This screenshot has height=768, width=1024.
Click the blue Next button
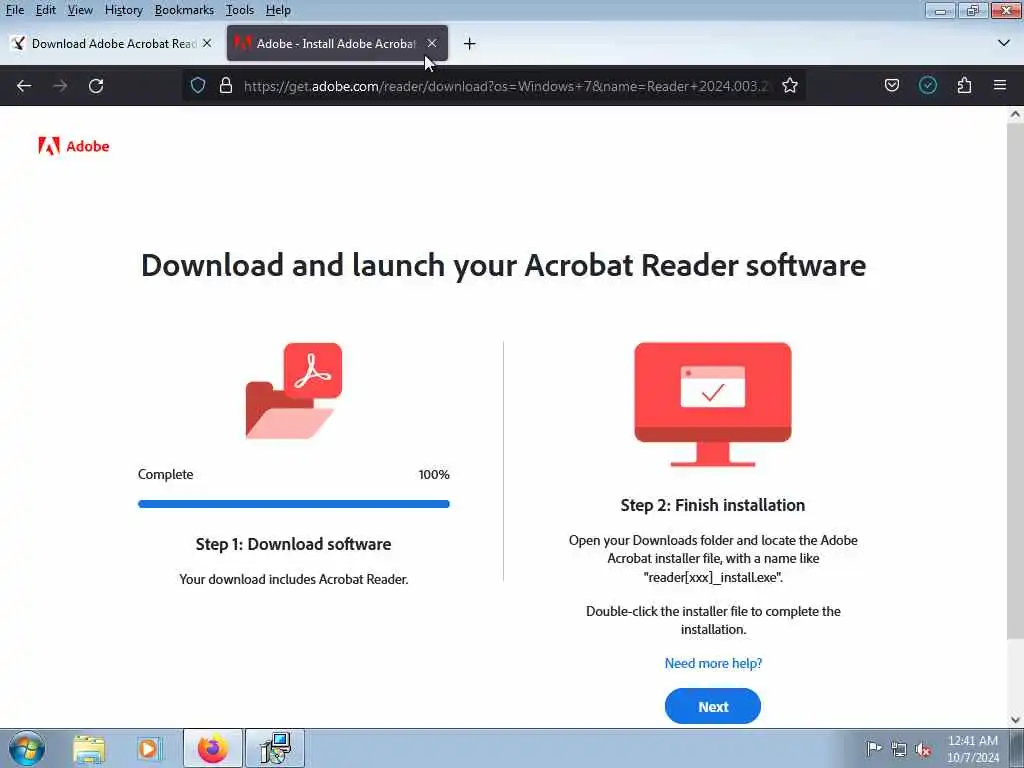tap(712, 706)
